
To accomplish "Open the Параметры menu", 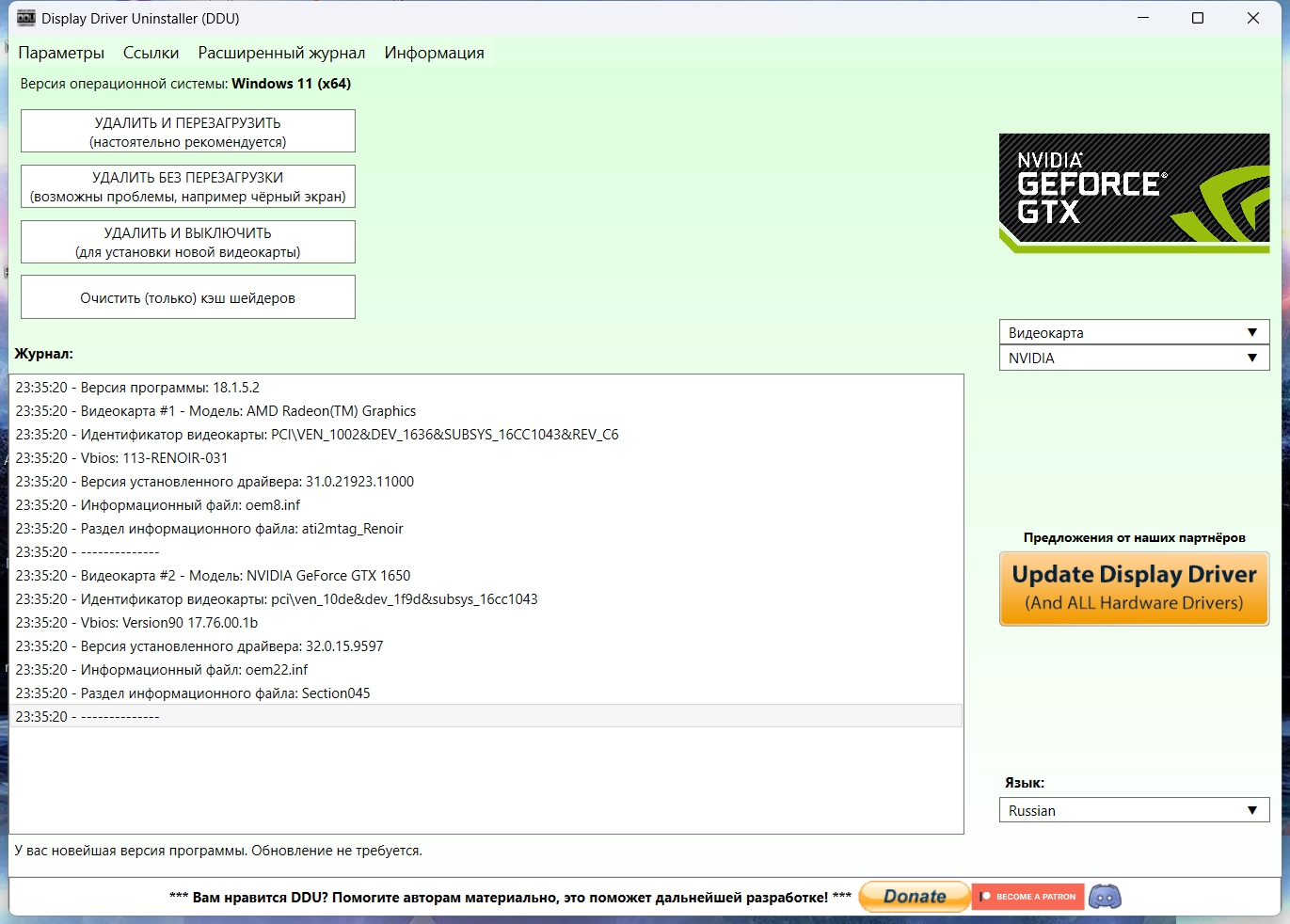I will click(61, 53).
